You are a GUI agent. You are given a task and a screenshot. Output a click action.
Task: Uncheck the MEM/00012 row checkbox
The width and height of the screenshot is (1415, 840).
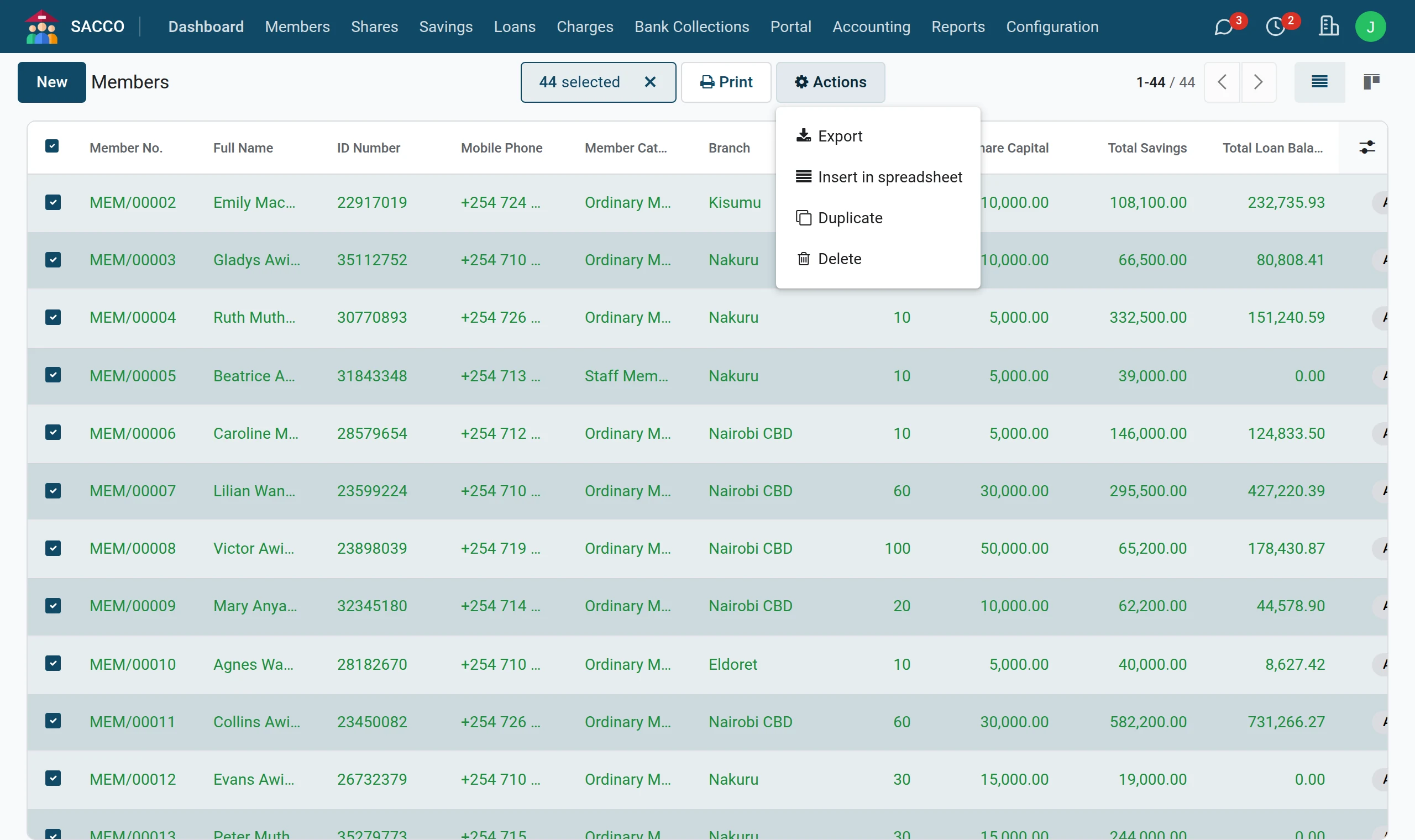coord(53,778)
